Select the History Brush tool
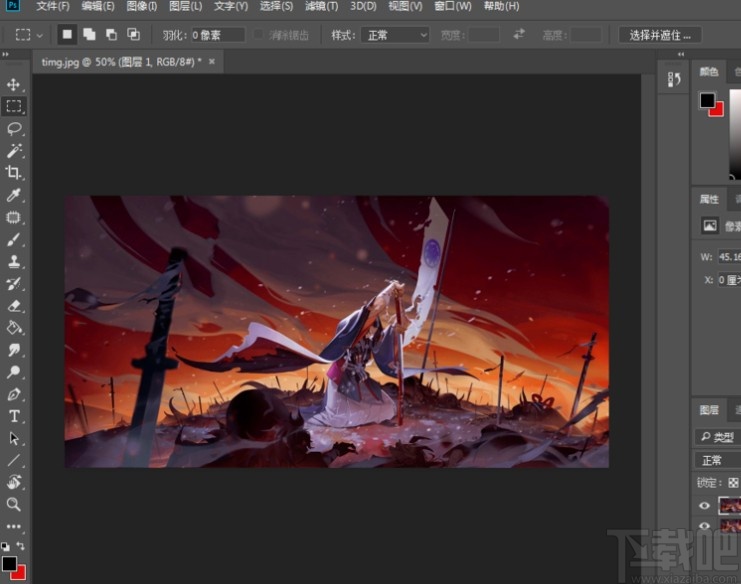Screen dimensions: 741x584 [x=13, y=283]
